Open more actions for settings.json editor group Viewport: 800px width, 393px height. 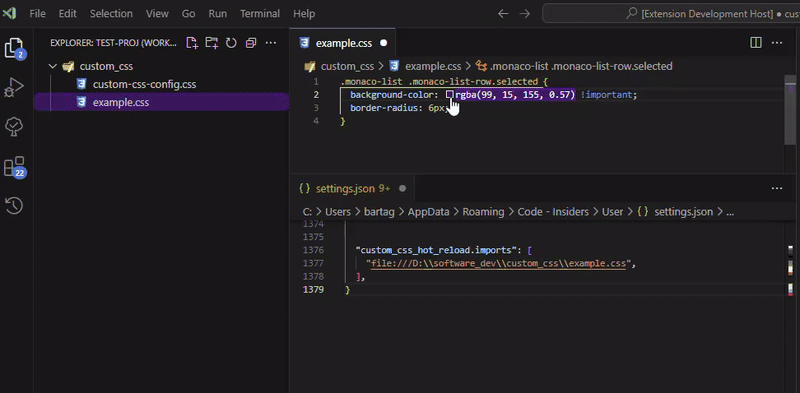[x=777, y=188]
